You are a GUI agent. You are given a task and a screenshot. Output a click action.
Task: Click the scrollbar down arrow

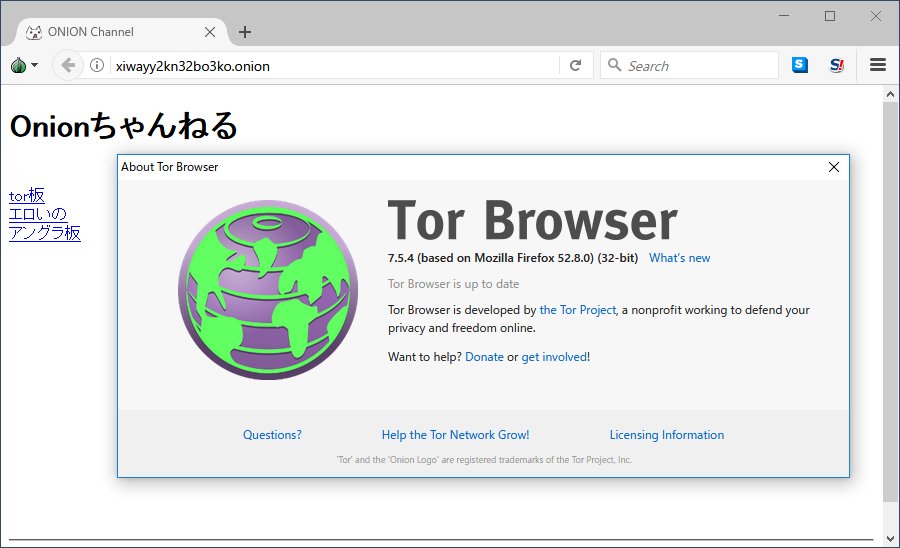tap(890, 539)
